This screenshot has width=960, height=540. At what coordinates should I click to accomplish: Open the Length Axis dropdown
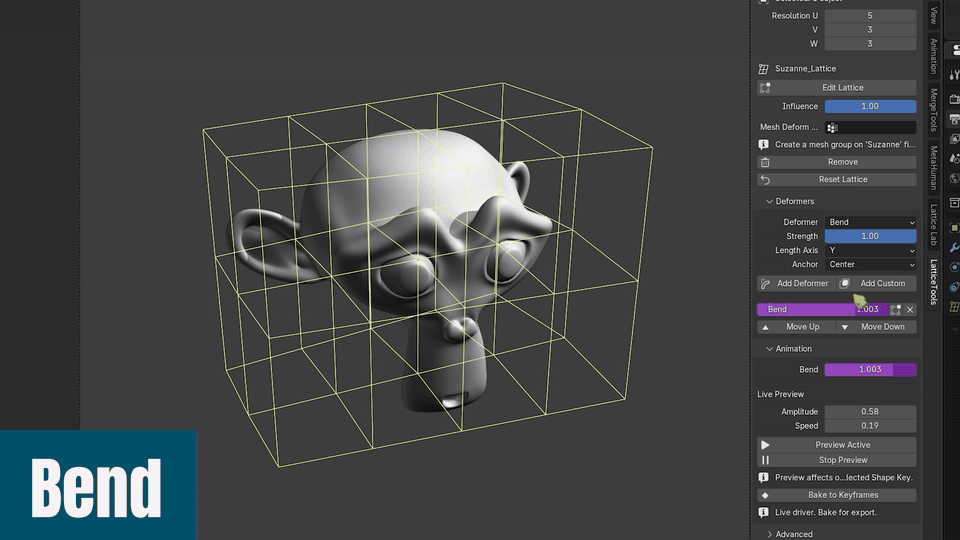tap(870, 250)
